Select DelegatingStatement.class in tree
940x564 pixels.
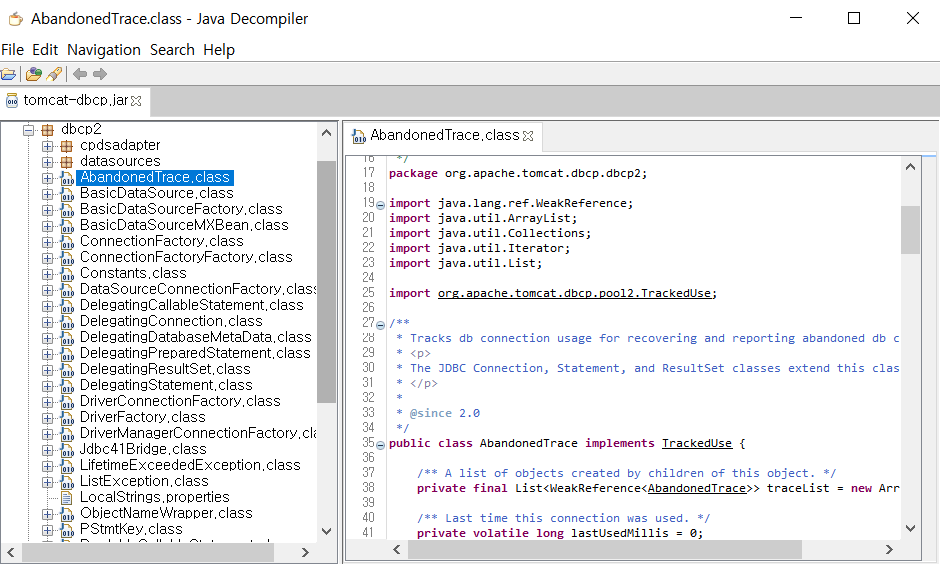[x=166, y=385]
